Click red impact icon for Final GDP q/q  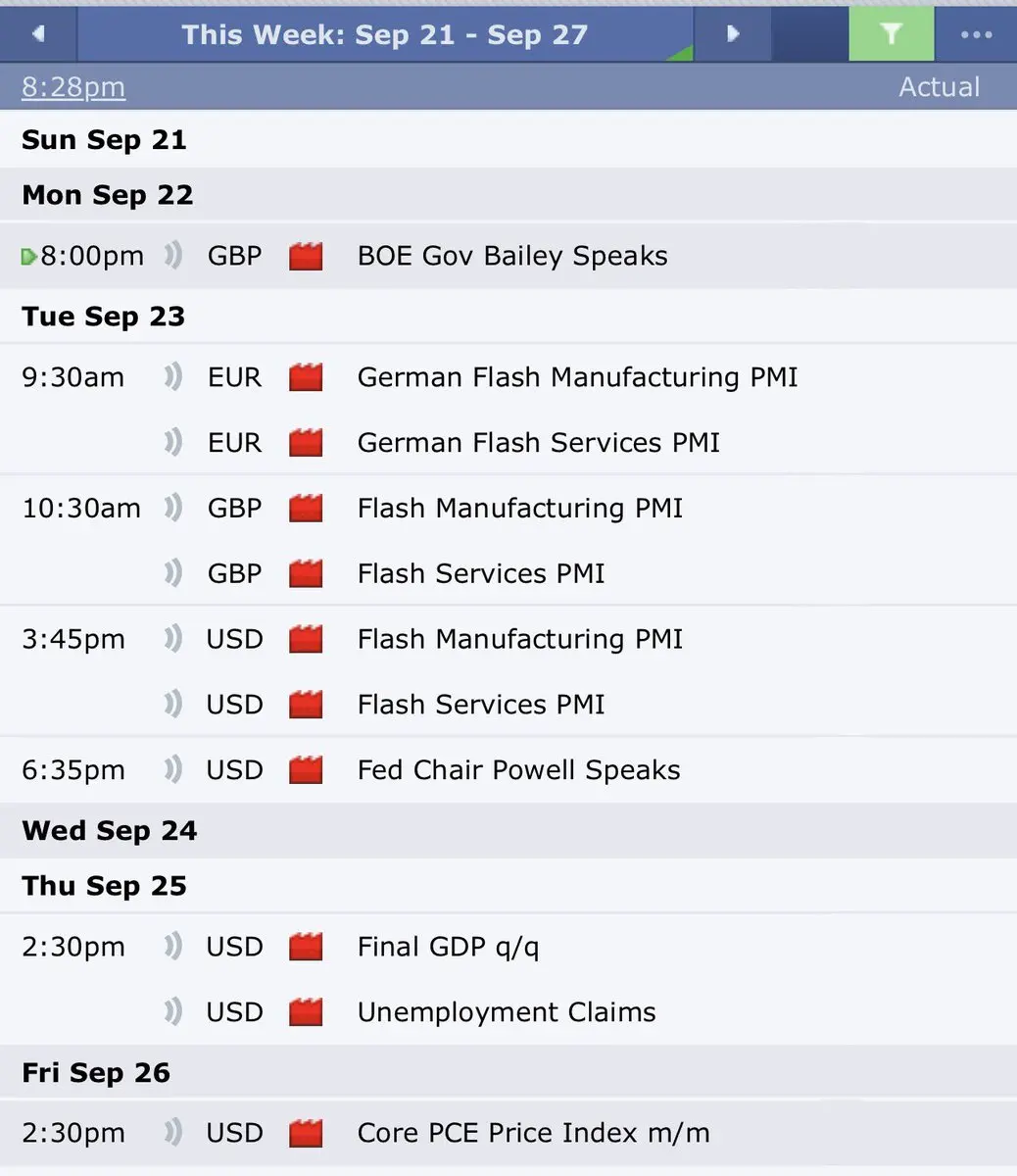point(306,947)
